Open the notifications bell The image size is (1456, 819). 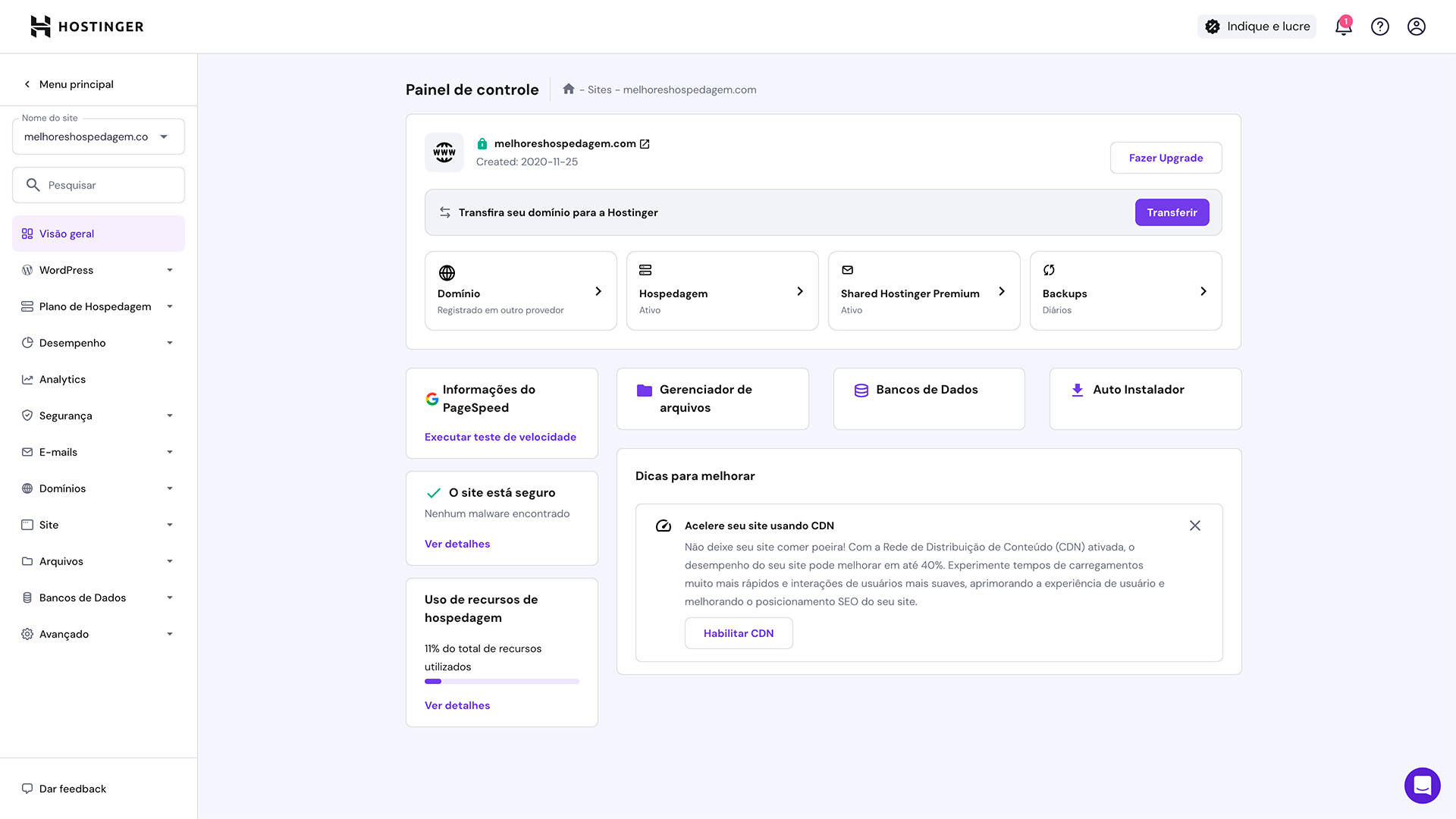(1343, 27)
